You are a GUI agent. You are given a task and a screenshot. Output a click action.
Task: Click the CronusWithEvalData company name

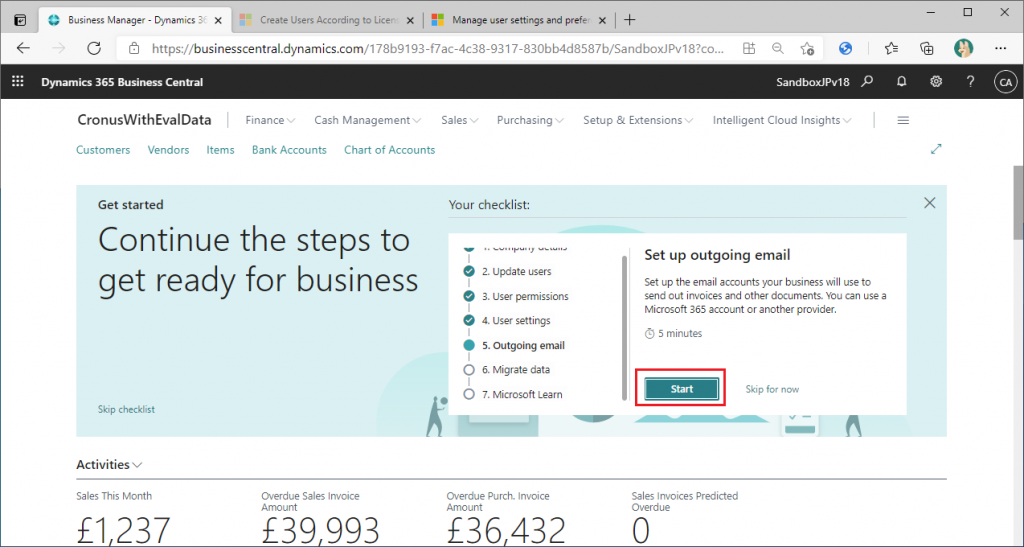pos(144,120)
